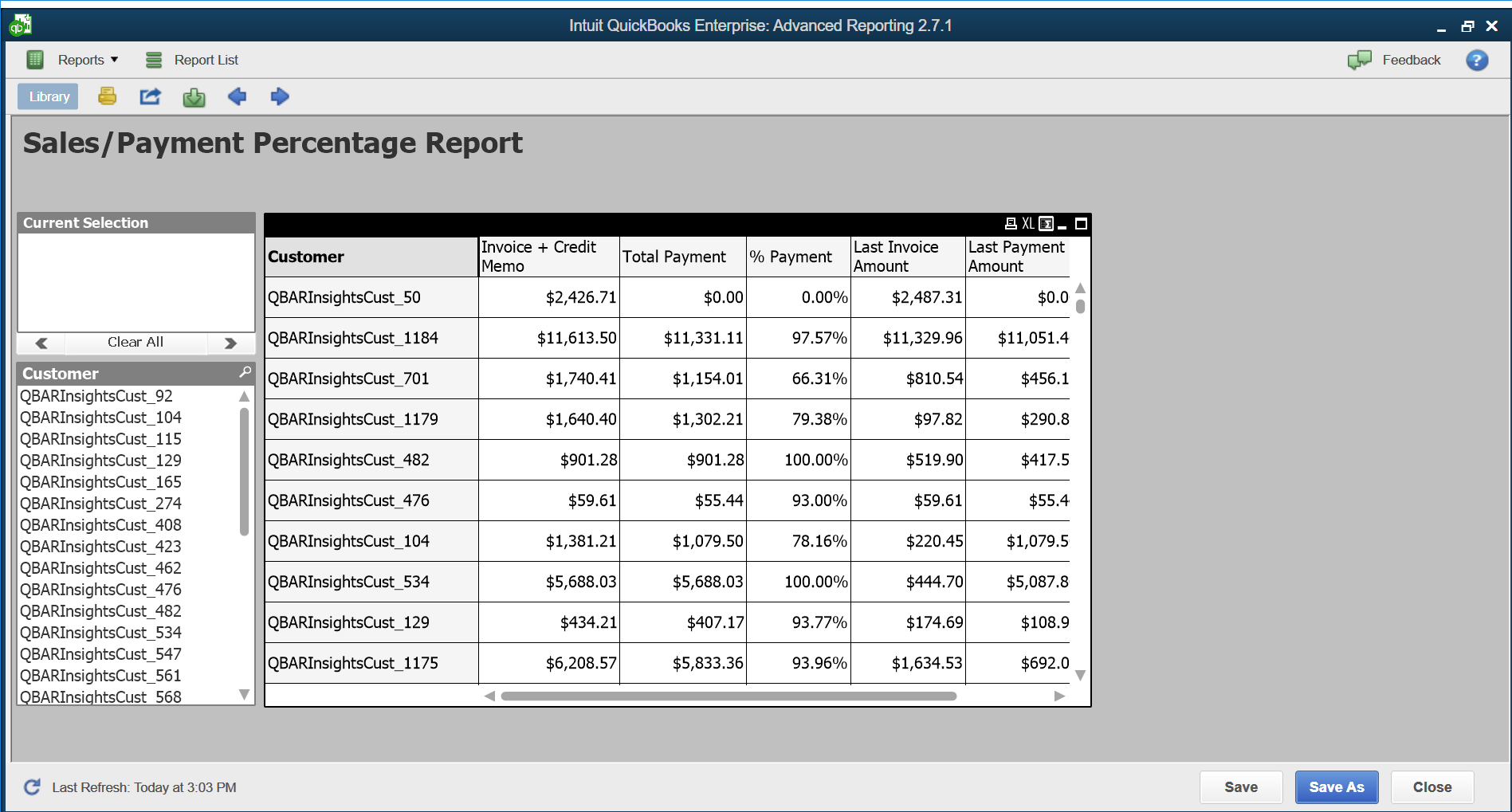Viewport: 1512px width, 812px height.
Task: Click the export/share icon in toolbar
Action: pos(150,96)
